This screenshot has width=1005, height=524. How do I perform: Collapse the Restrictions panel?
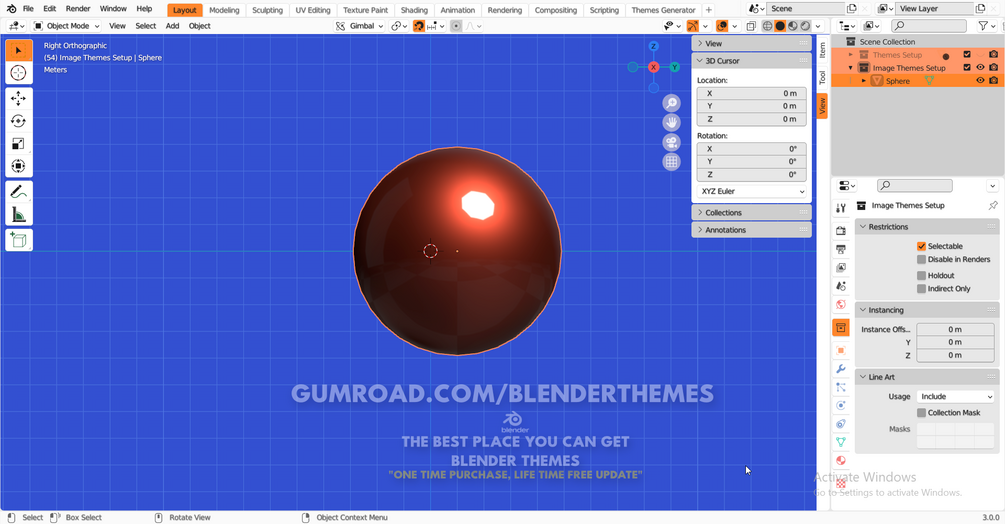pyautogui.click(x=927, y=227)
